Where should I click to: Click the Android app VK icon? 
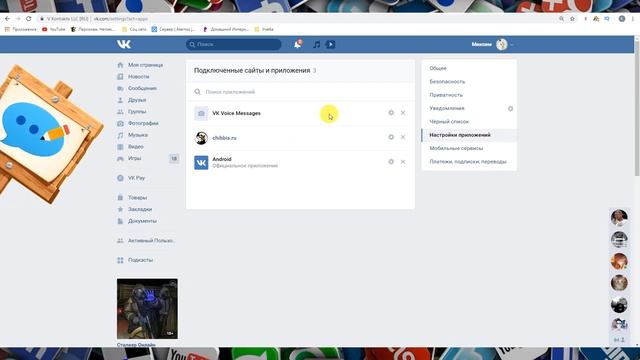pyautogui.click(x=201, y=162)
